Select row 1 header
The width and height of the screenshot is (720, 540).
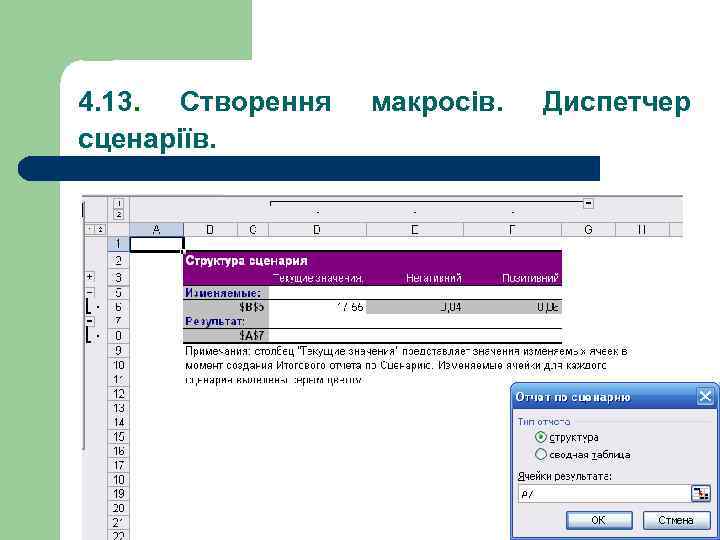click(118, 244)
